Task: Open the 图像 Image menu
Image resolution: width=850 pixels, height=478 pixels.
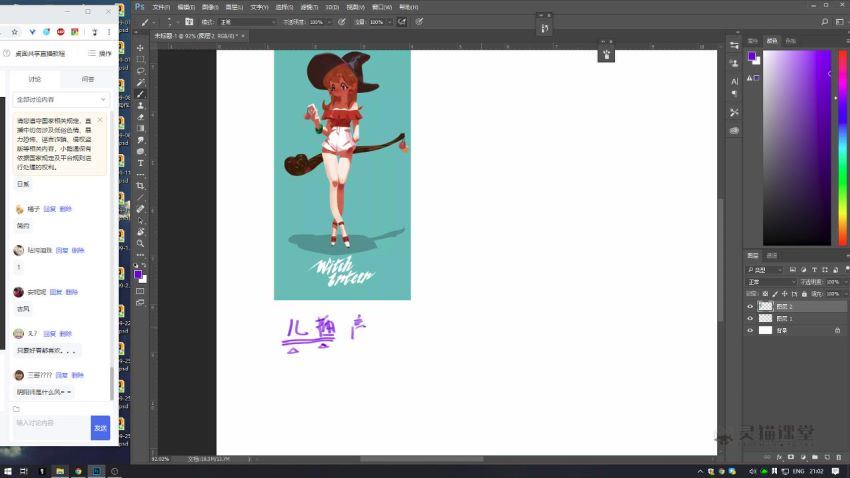Action: pos(210,7)
